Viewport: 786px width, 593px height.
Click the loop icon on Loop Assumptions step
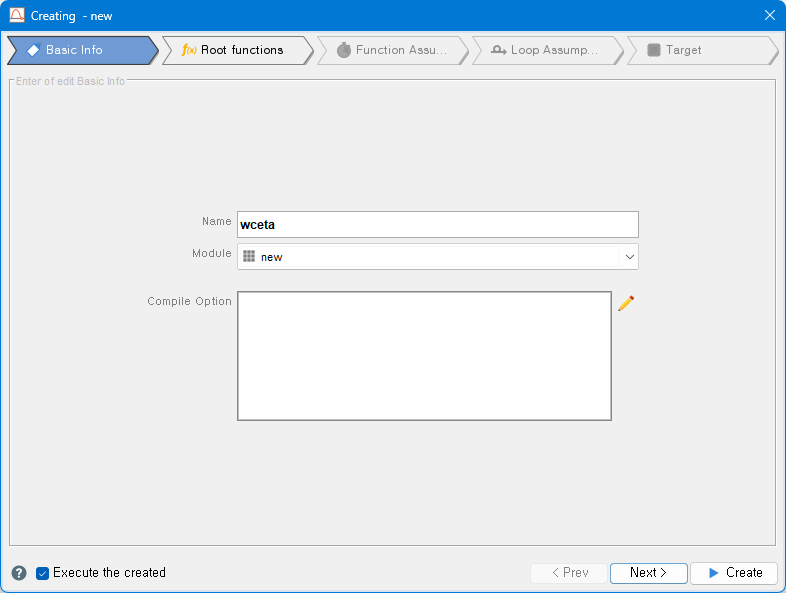(499, 50)
